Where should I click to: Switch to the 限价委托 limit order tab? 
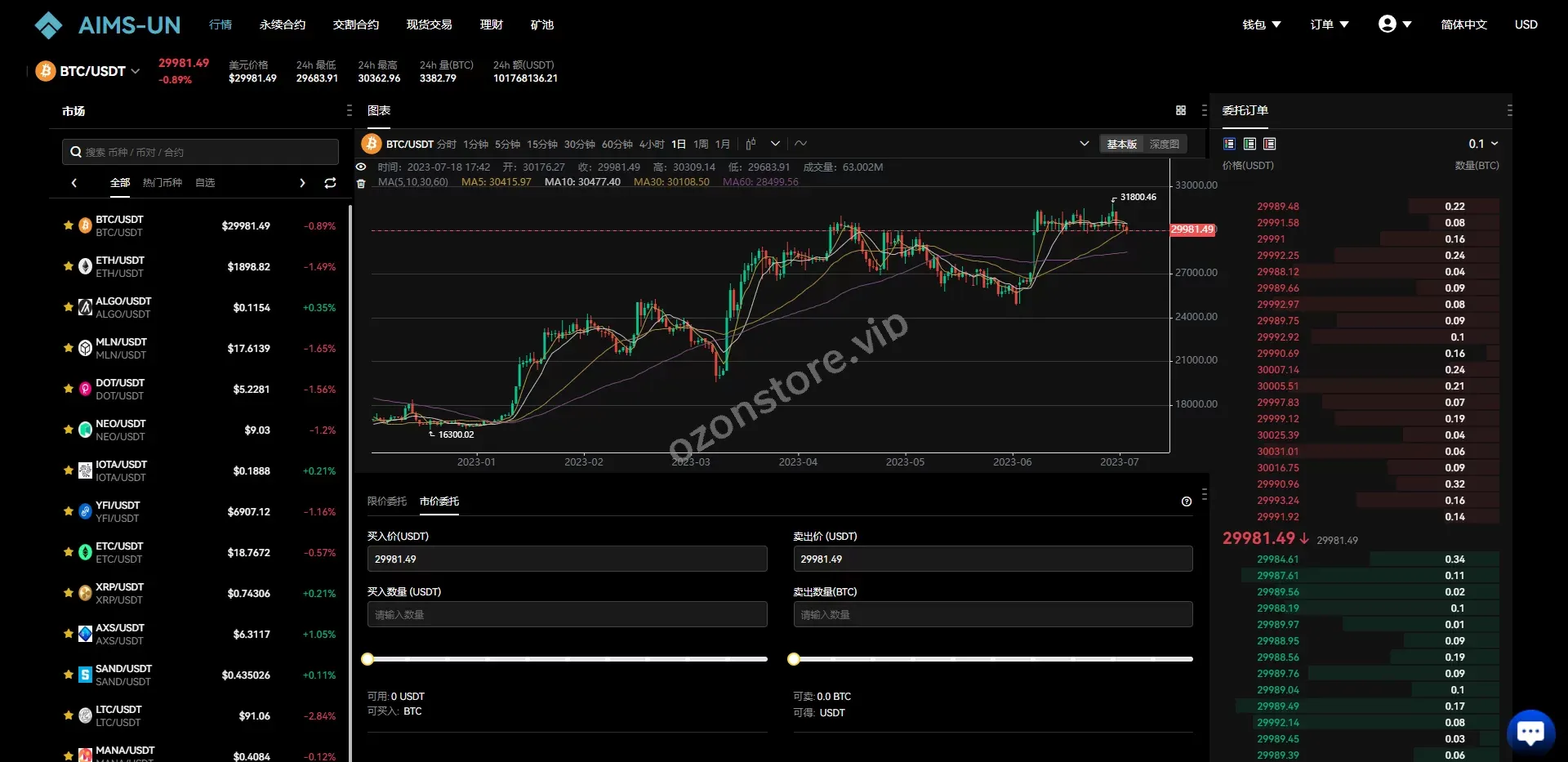click(386, 501)
